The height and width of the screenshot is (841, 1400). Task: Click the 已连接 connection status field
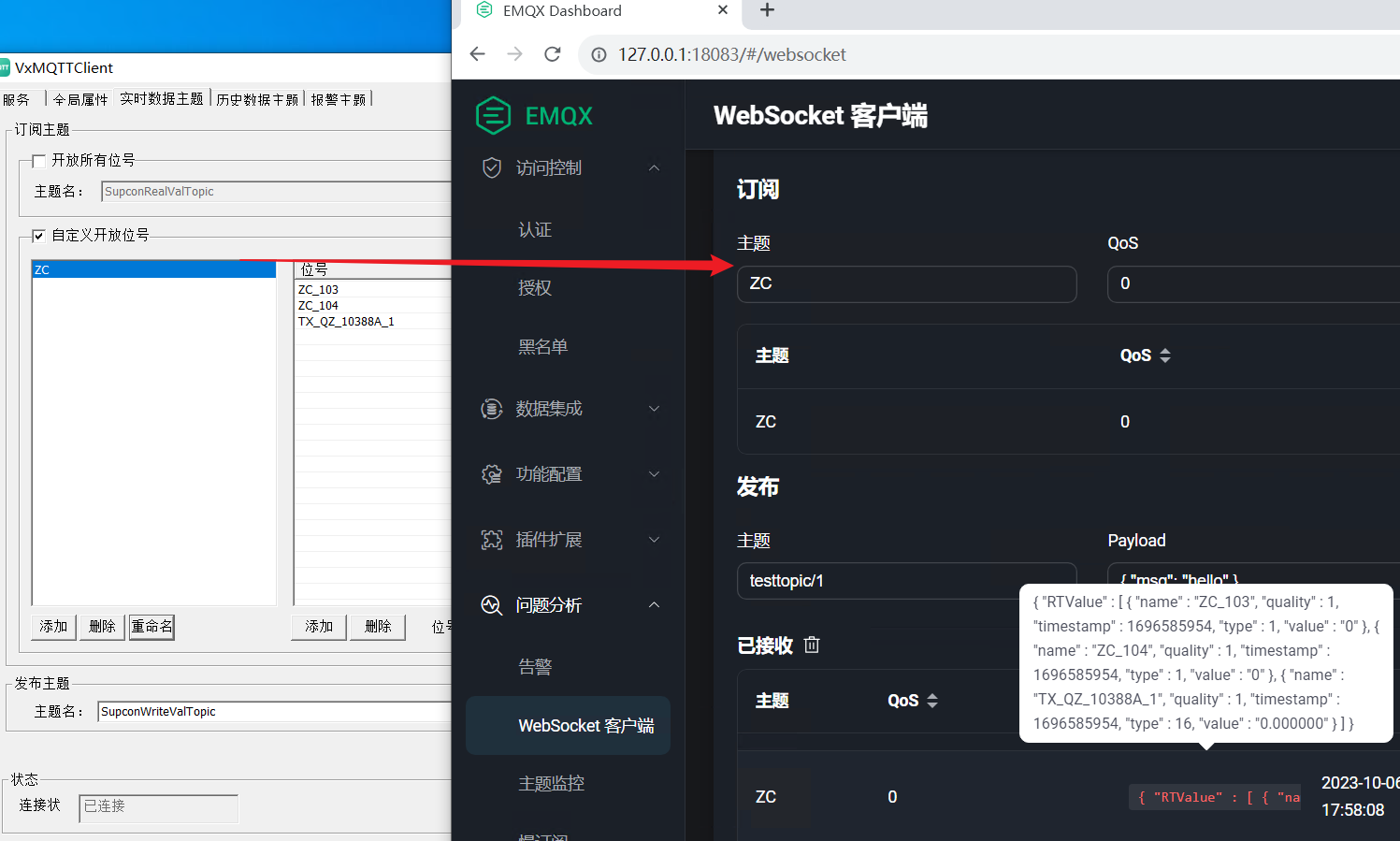158,808
